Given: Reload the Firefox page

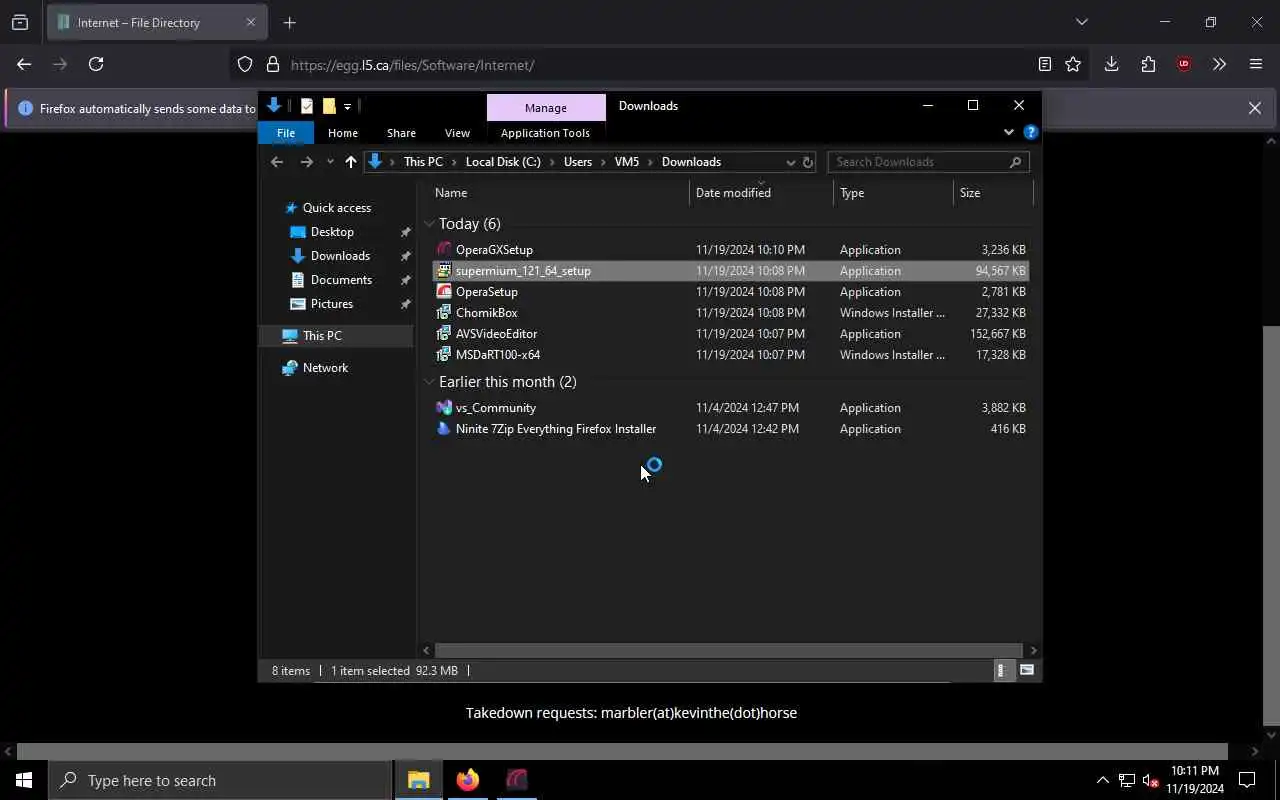Looking at the screenshot, I should [x=96, y=64].
